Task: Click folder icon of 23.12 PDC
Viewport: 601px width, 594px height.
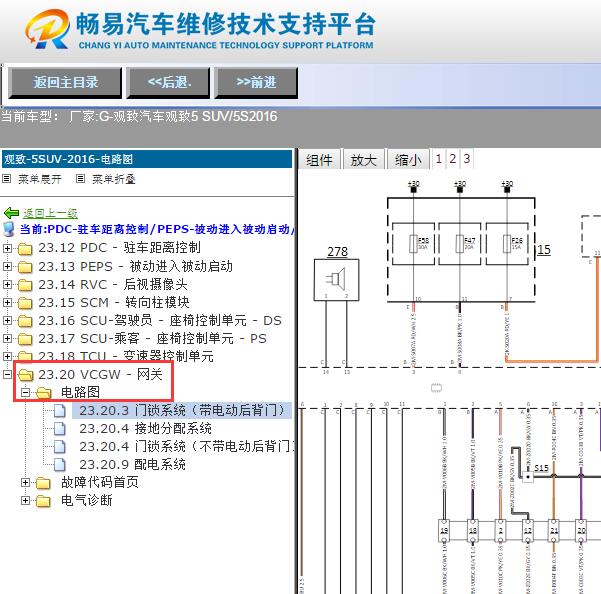Action: pos(25,249)
